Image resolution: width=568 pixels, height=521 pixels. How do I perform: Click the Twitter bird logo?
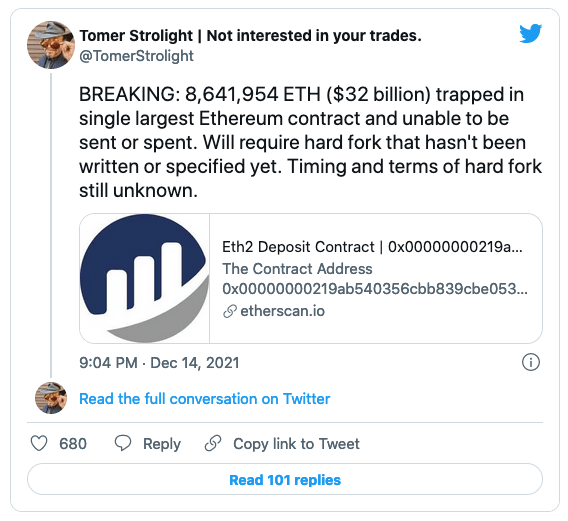(x=530, y=33)
